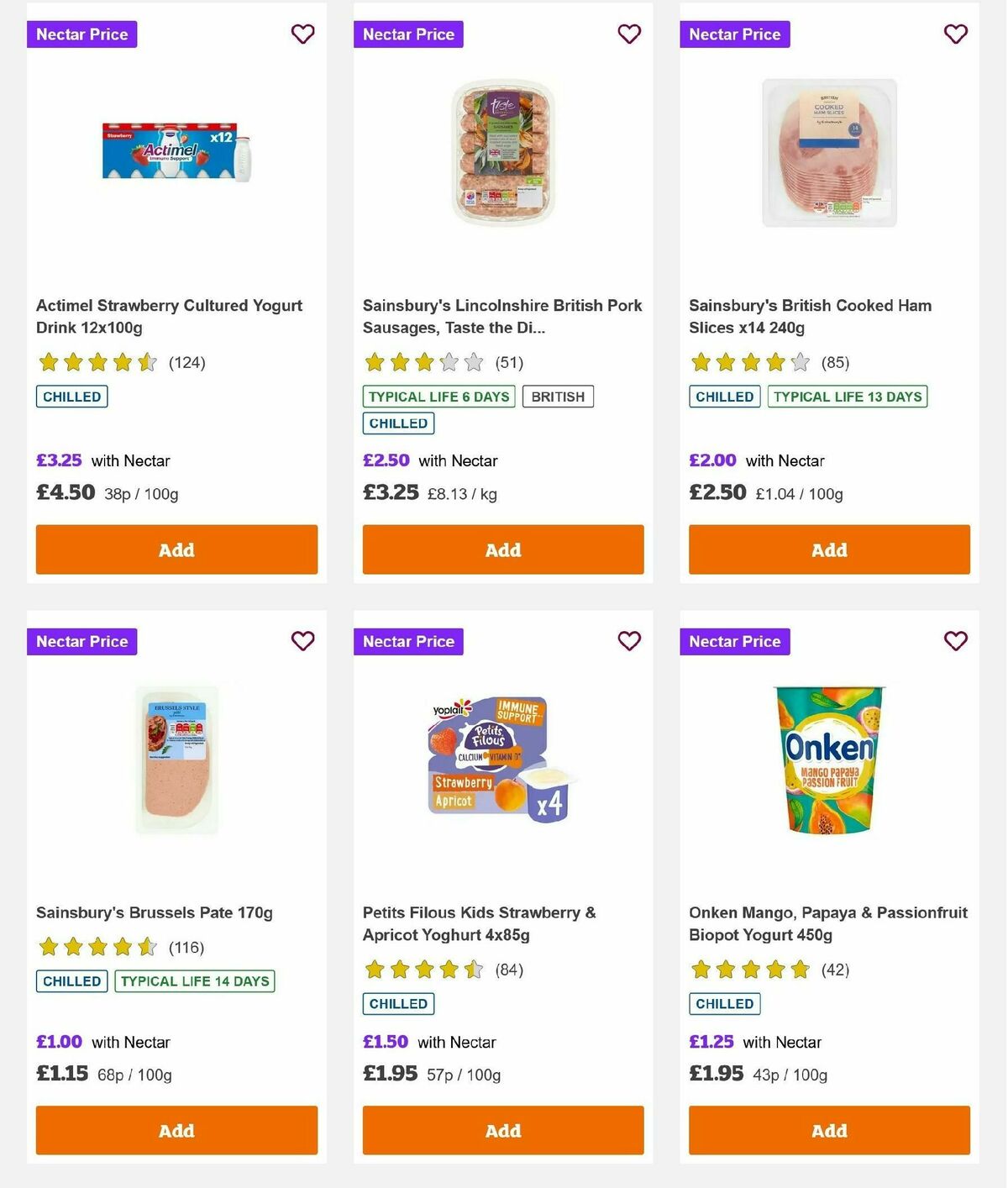
Task: Click the star rating on Actimel yogurt drink
Action: pyautogui.click(x=96, y=362)
